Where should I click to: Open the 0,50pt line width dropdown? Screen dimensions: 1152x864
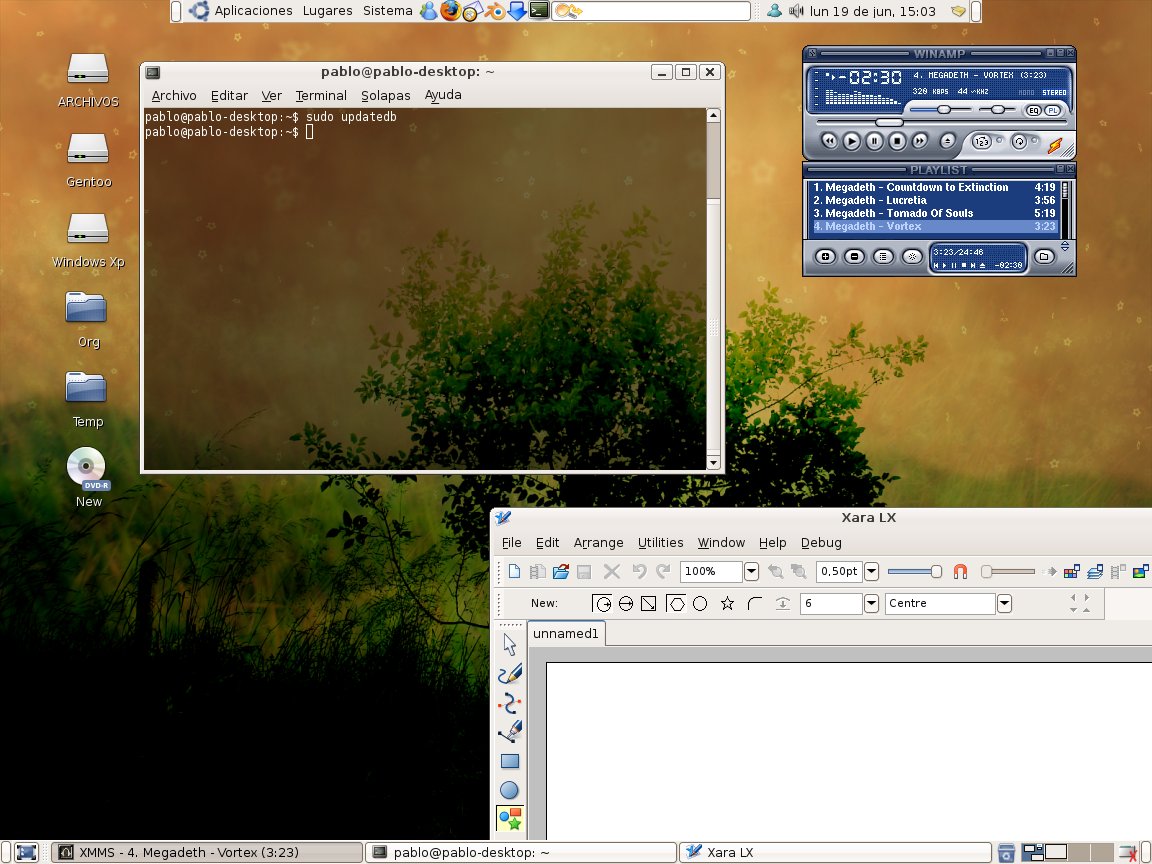pos(871,572)
